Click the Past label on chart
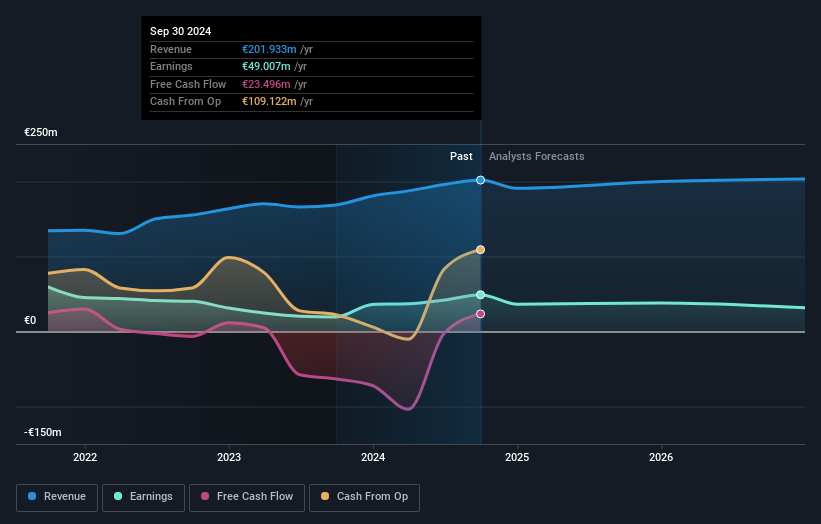 pos(461,157)
